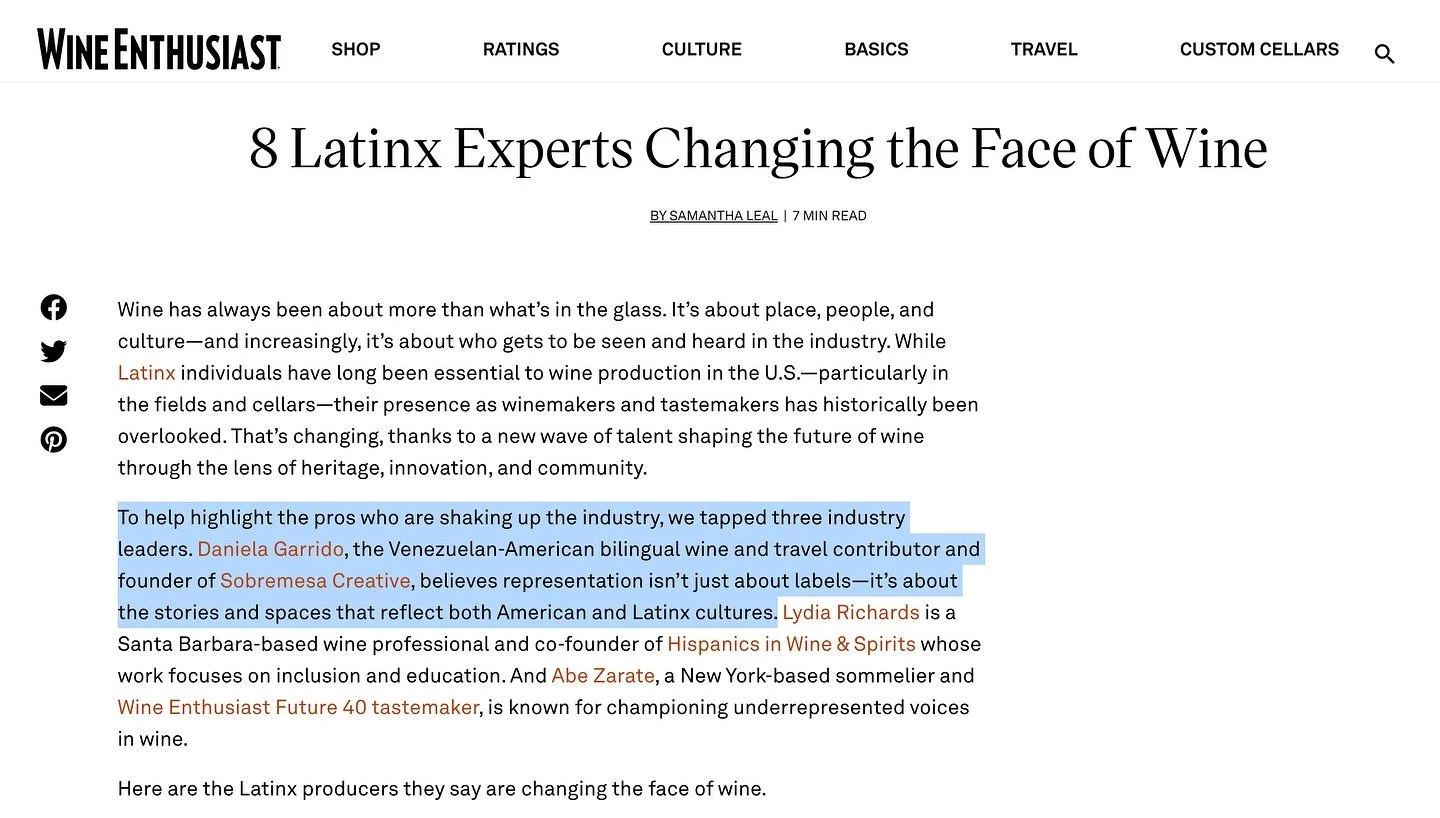Share article by email envelope icon
This screenshot has height=818, width=1440.
(x=54, y=395)
